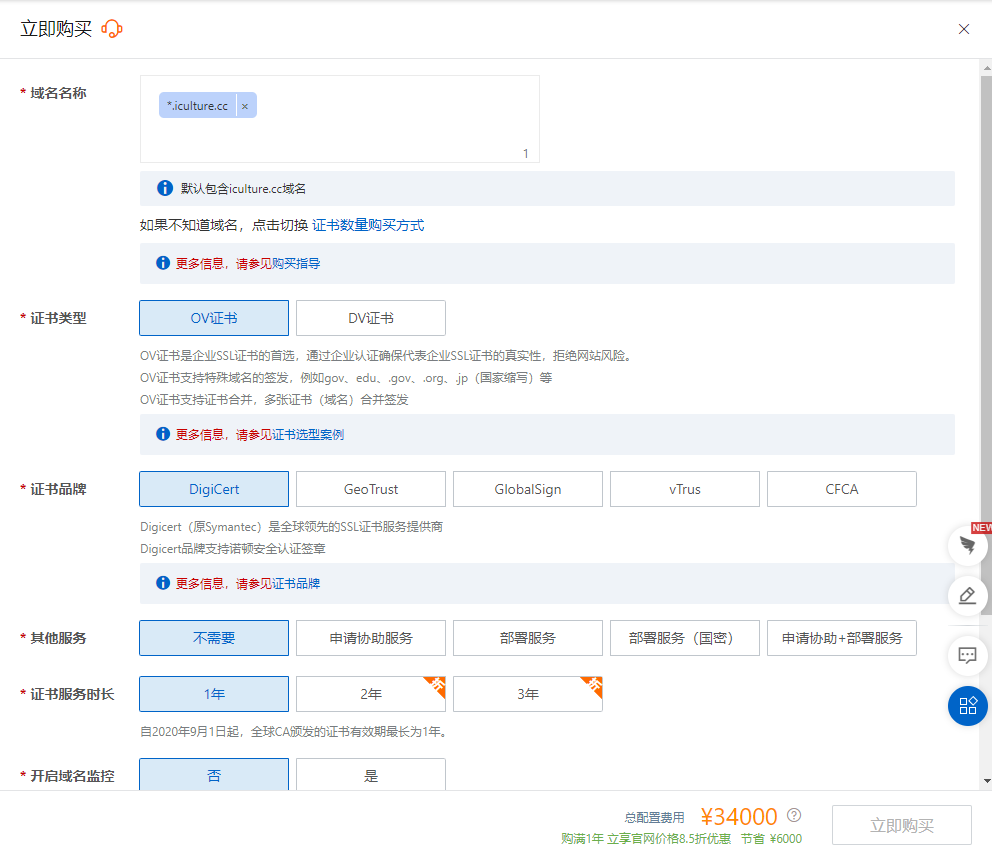Image resolution: width=992 pixels, height=848 pixels.
Task: Select 申请协助服务 option
Action: [371, 638]
